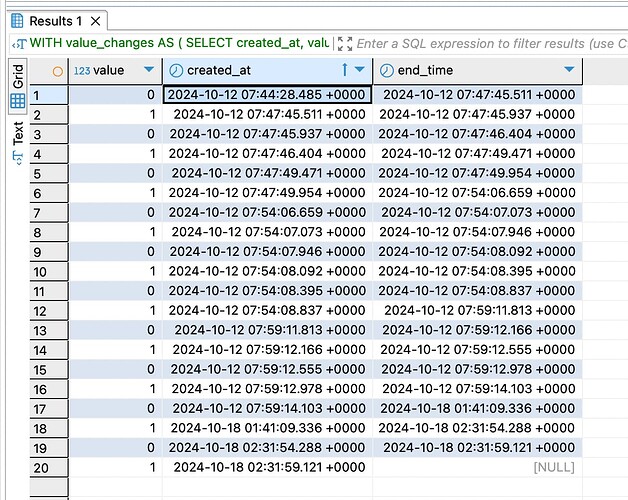Select the created_at column header
Image resolution: width=628 pixels, height=500 pixels.
(x=268, y=71)
